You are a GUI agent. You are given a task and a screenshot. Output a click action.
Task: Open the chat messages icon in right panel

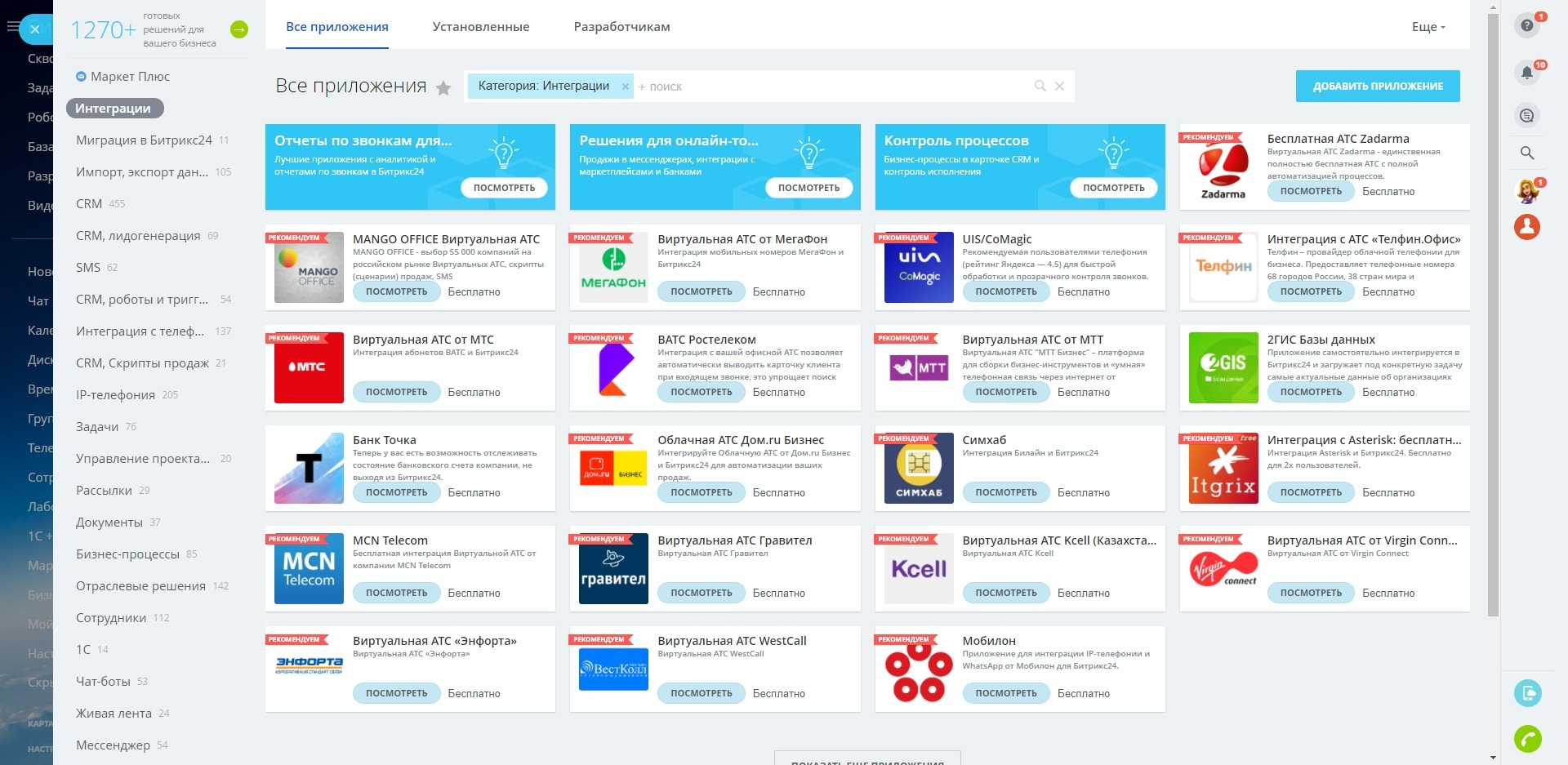[1526, 115]
